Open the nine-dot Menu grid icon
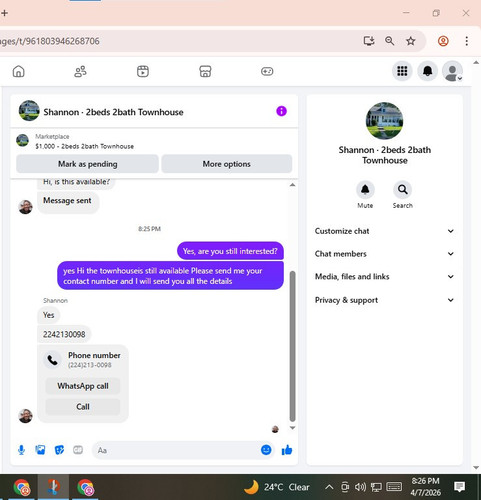The image size is (481, 500). tap(402, 71)
